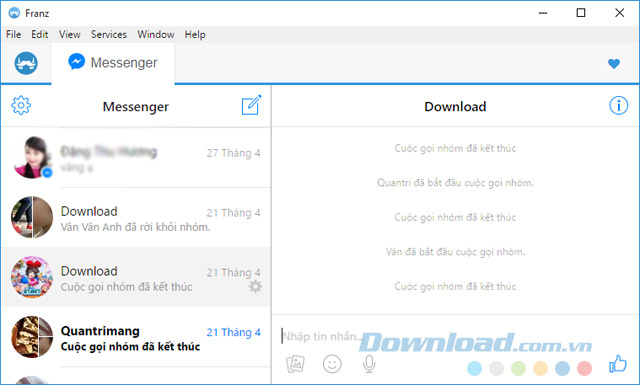640x385 pixels.
Task: Click 'Vân đã bắt đầu cuộc gọi nhóm.' message
Action: [x=455, y=251]
